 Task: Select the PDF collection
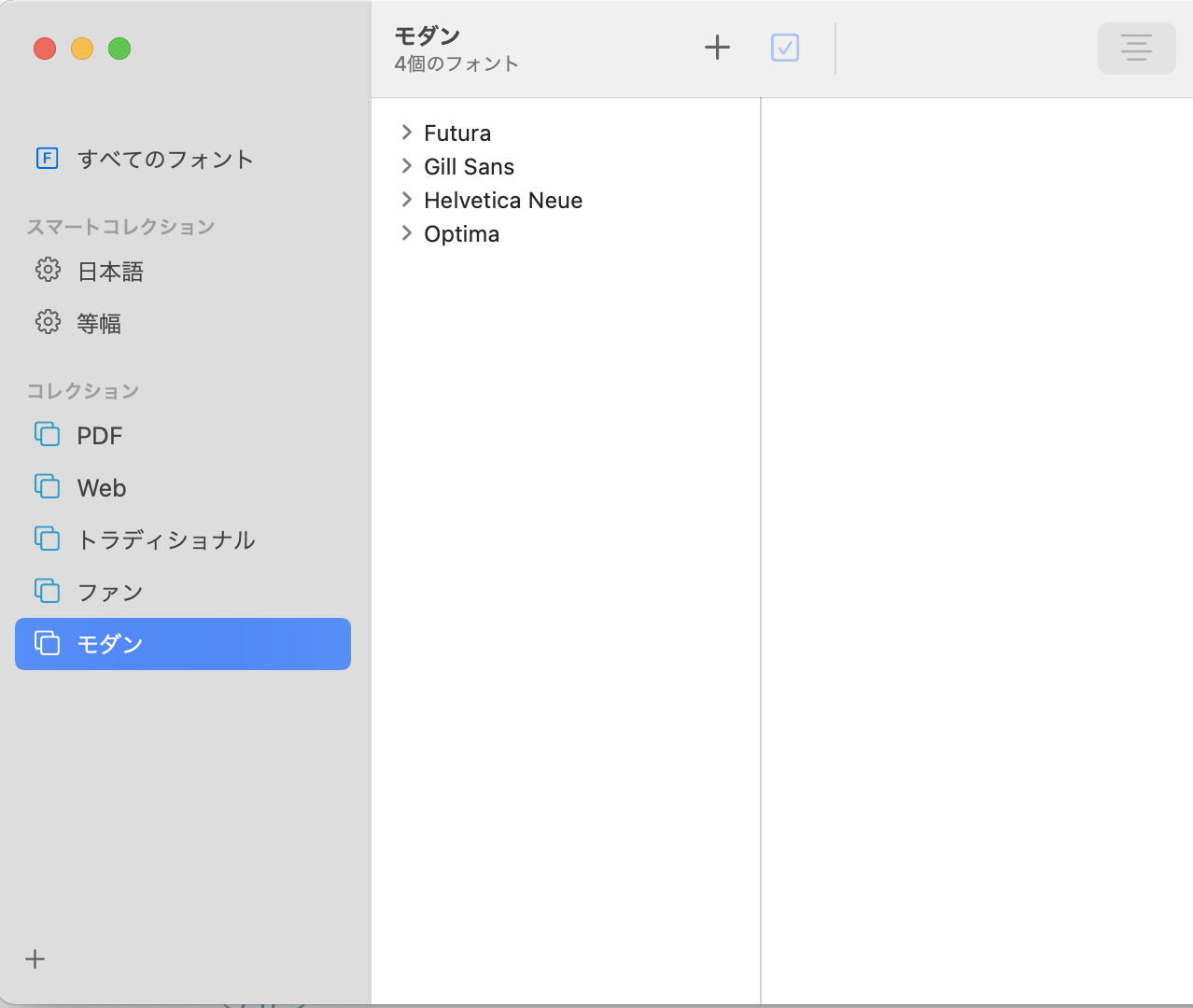[x=183, y=435]
